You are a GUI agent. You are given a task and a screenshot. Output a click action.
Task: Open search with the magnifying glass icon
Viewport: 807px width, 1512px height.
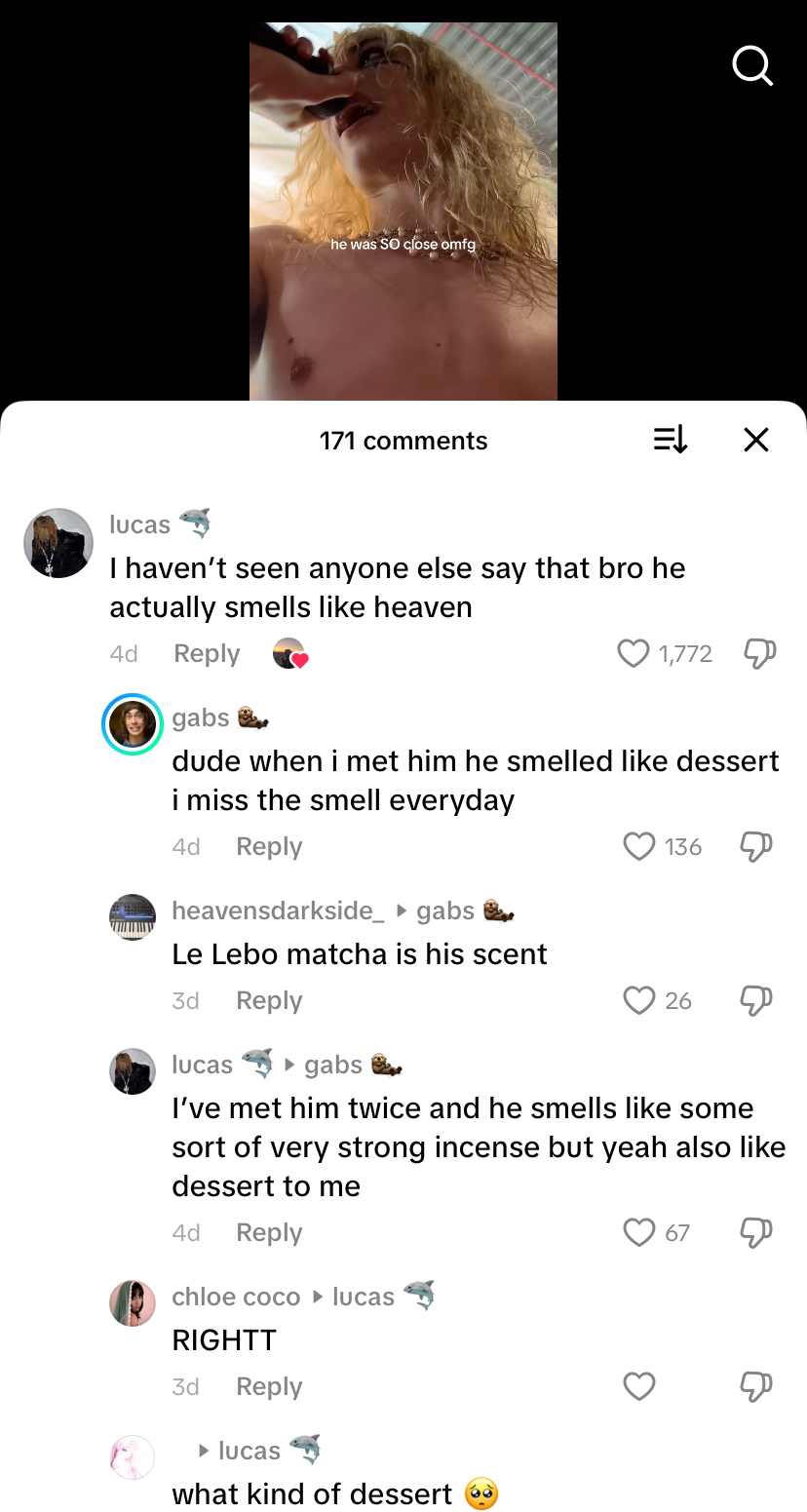[751, 66]
